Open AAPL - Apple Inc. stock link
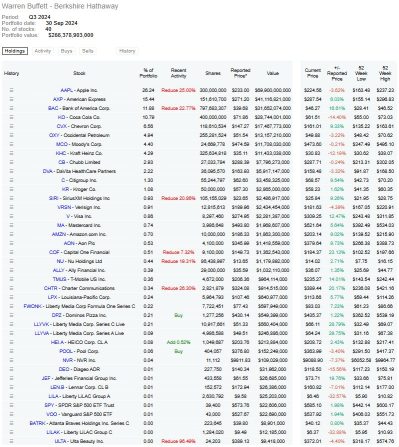The image size is (399, 447). [79, 90]
